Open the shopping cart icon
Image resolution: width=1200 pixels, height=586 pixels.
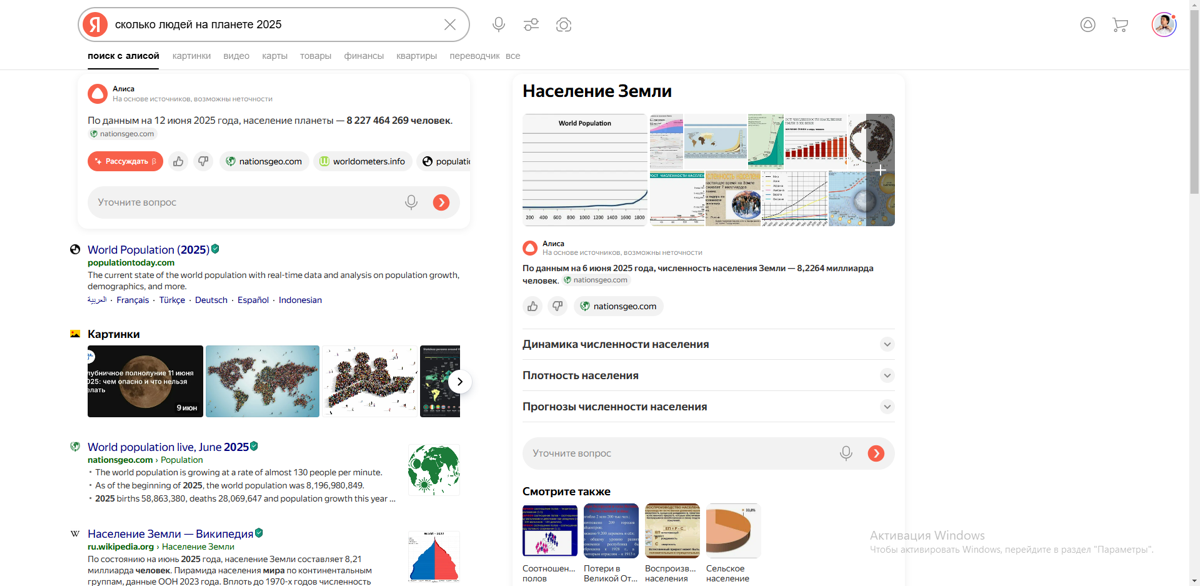pos(1120,24)
